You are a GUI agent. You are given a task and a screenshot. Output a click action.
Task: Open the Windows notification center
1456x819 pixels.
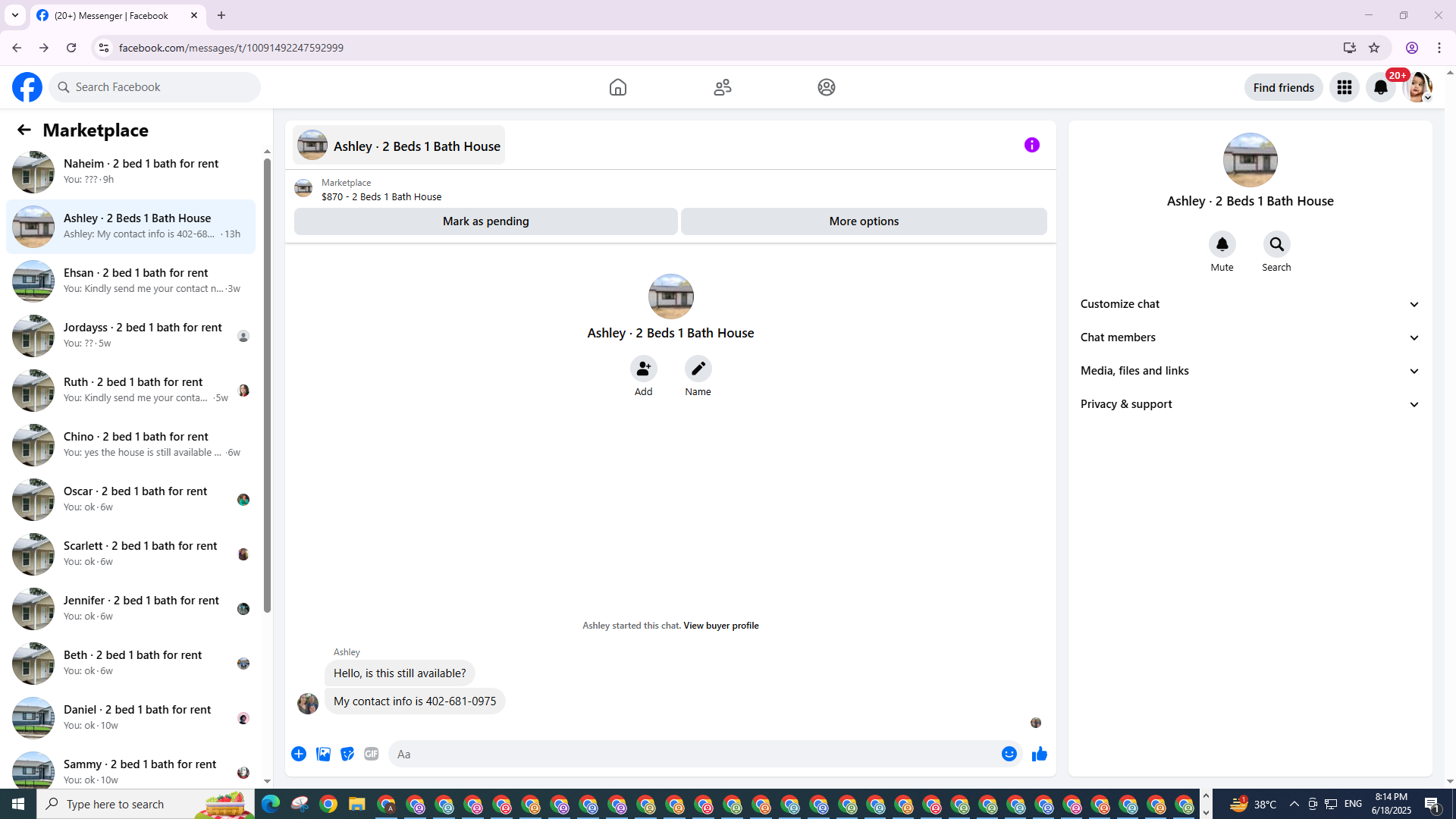(1432, 804)
